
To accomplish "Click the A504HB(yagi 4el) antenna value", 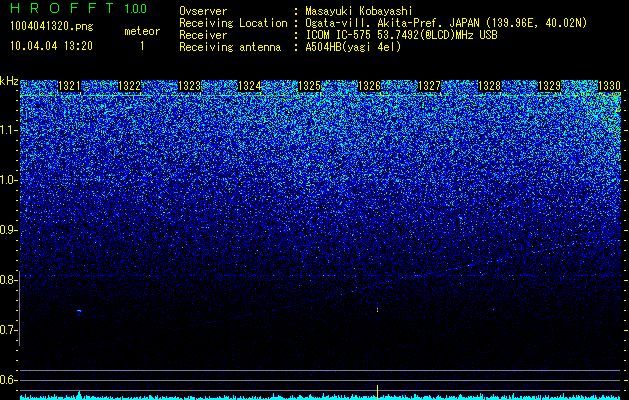I will tap(353, 47).
